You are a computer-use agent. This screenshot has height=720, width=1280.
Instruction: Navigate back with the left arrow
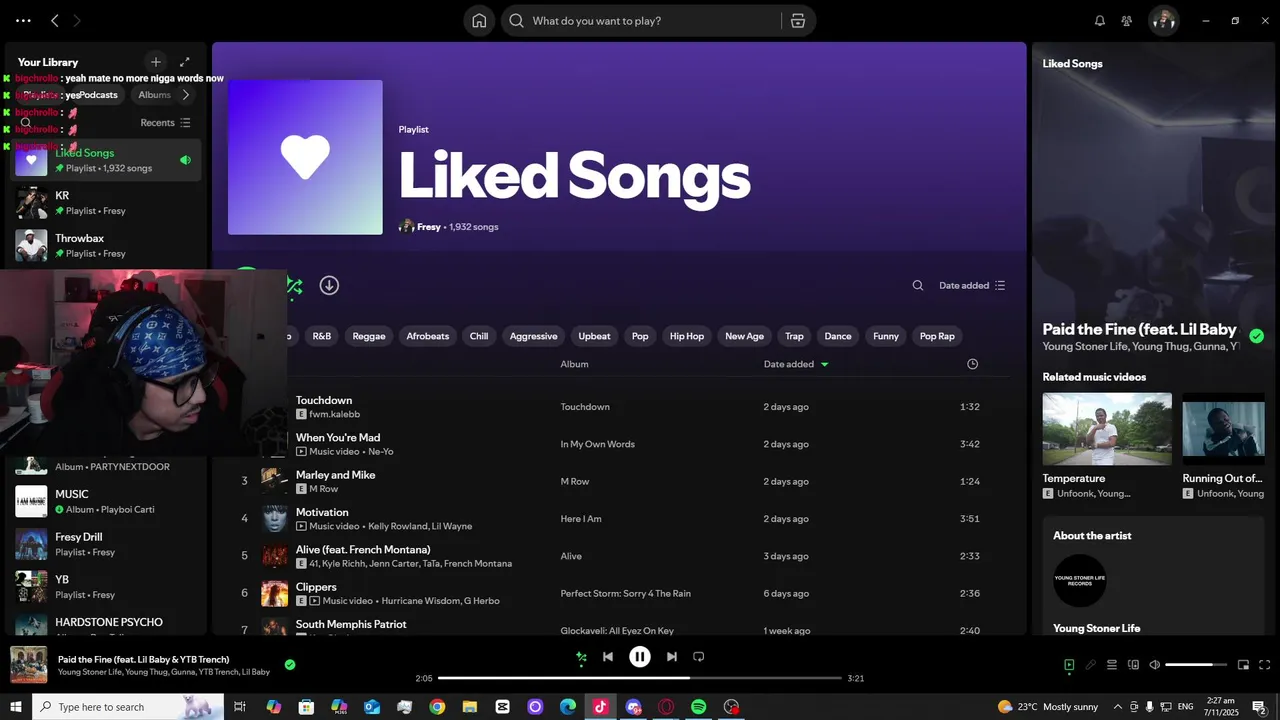(x=55, y=20)
